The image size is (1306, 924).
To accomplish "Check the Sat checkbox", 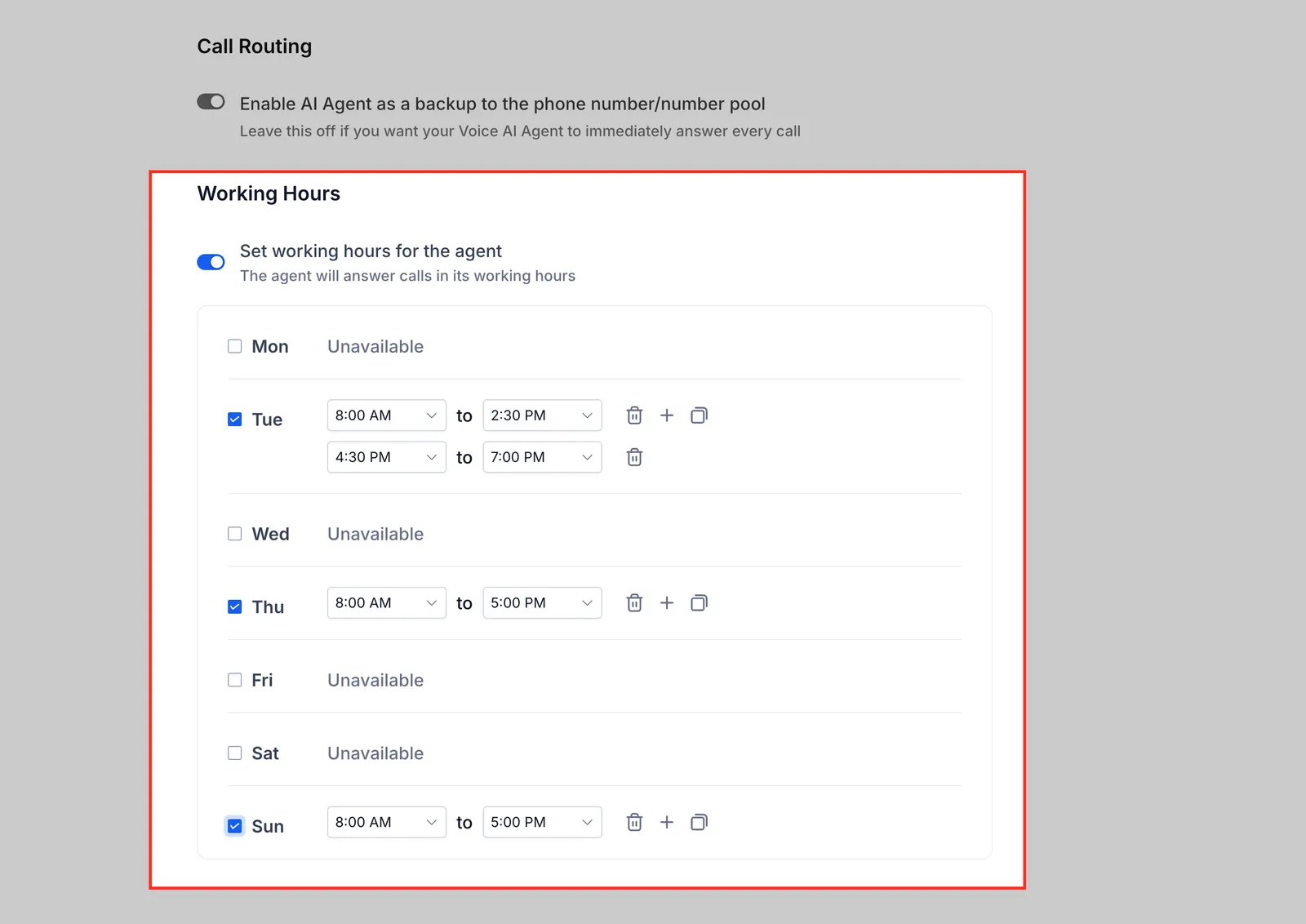I will [x=235, y=753].
